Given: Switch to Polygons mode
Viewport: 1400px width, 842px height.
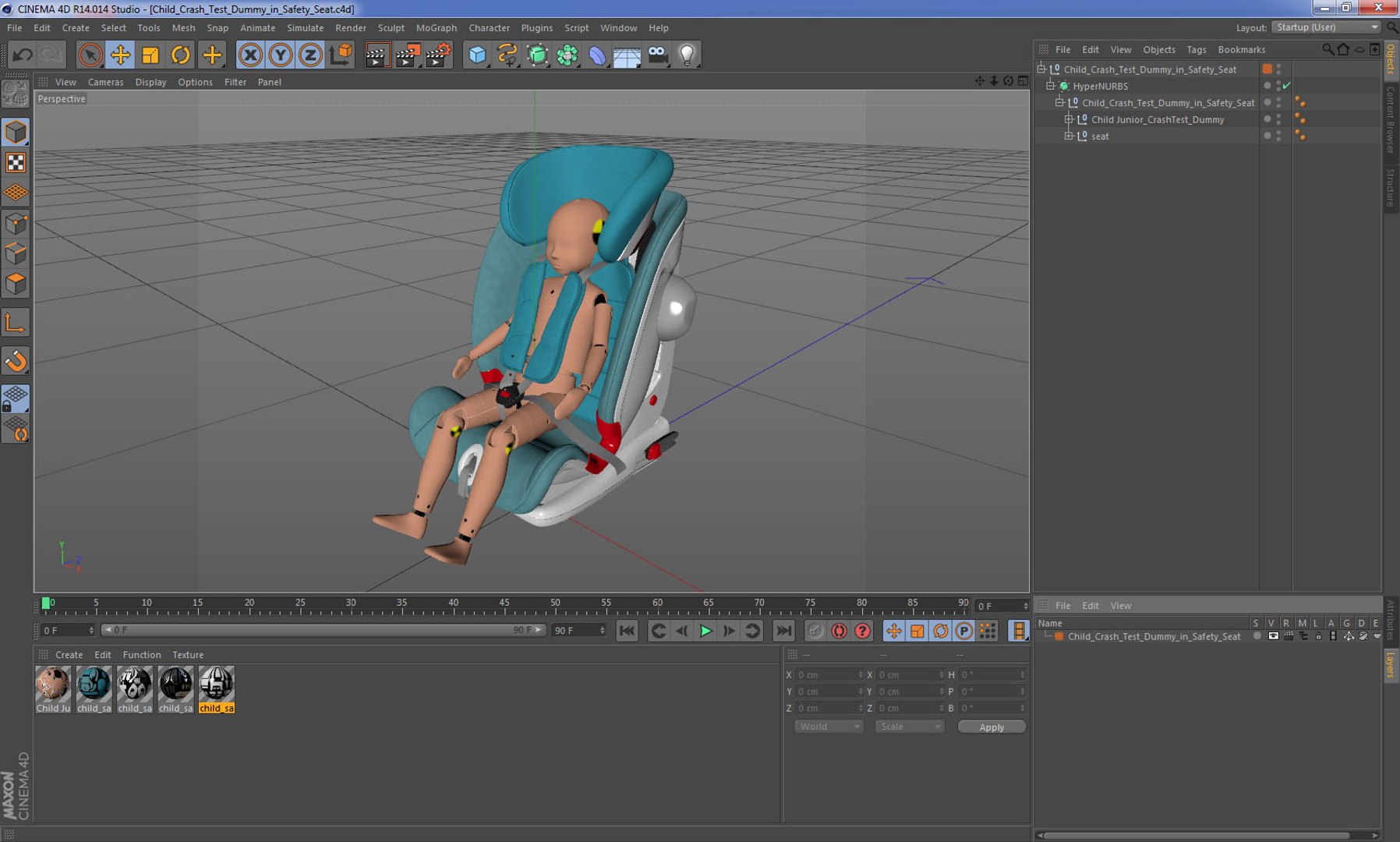Looking at the screenshot, I should [16, 285].
